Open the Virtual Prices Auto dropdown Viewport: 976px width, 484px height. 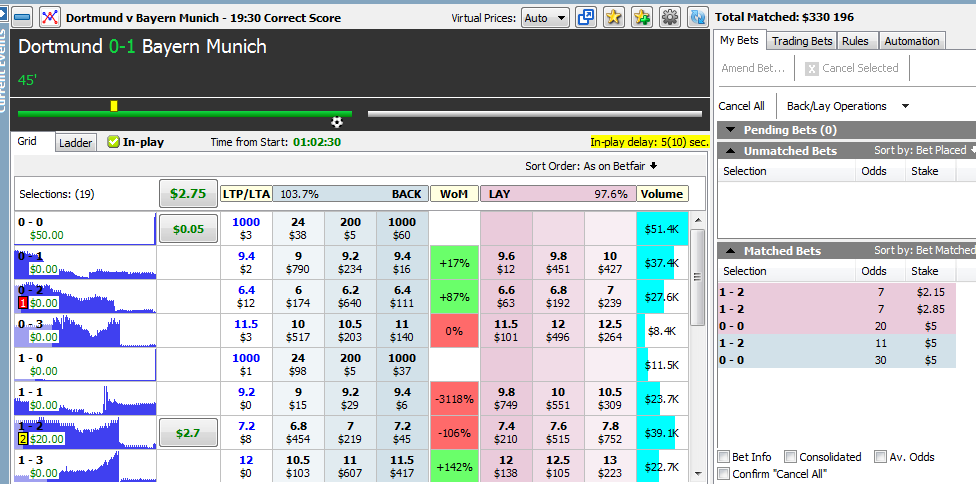point(545,18)
